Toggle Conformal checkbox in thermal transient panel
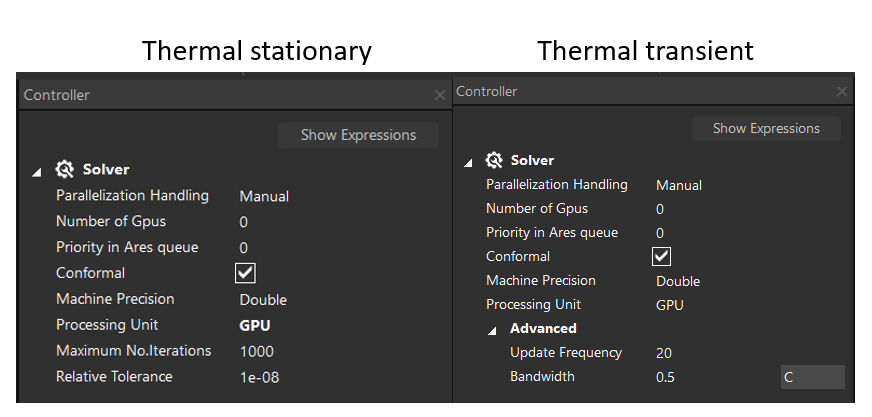Image resolution: width=872 pixels, height=417 pixels. pyautogui.click(x=661, y=257)
